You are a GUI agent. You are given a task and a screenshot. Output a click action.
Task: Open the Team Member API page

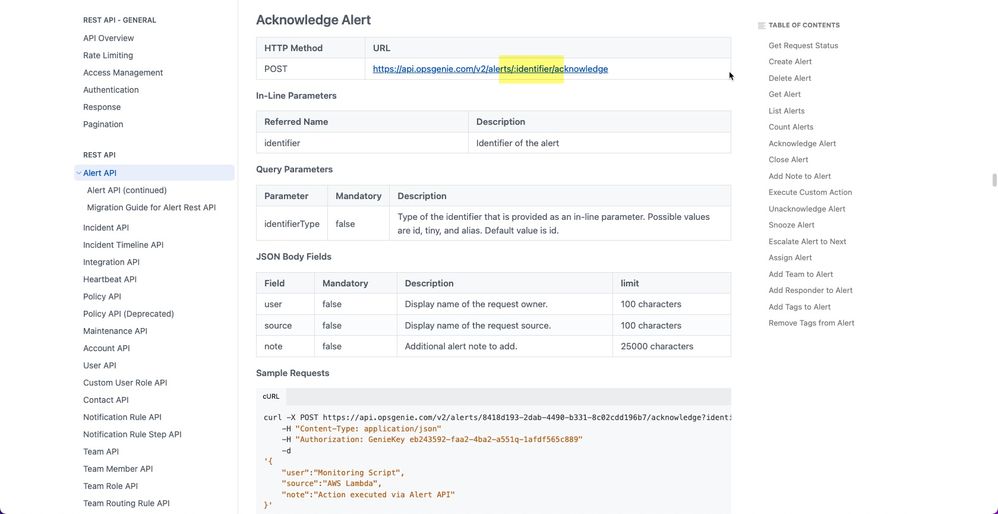click(118, 468)
